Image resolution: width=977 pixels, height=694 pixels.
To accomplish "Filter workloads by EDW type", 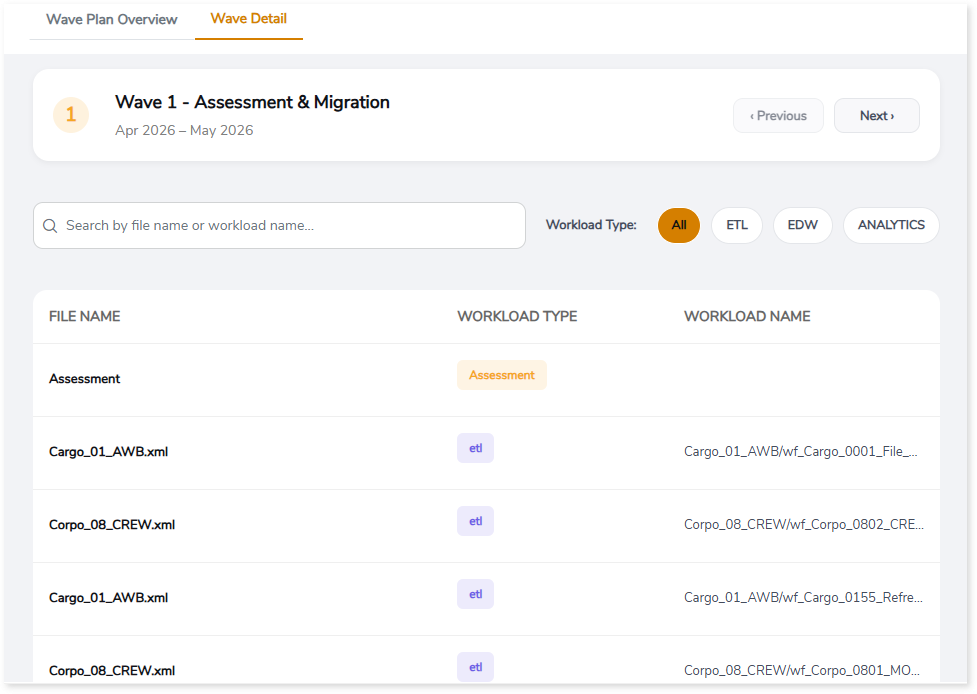I will 802,225.
